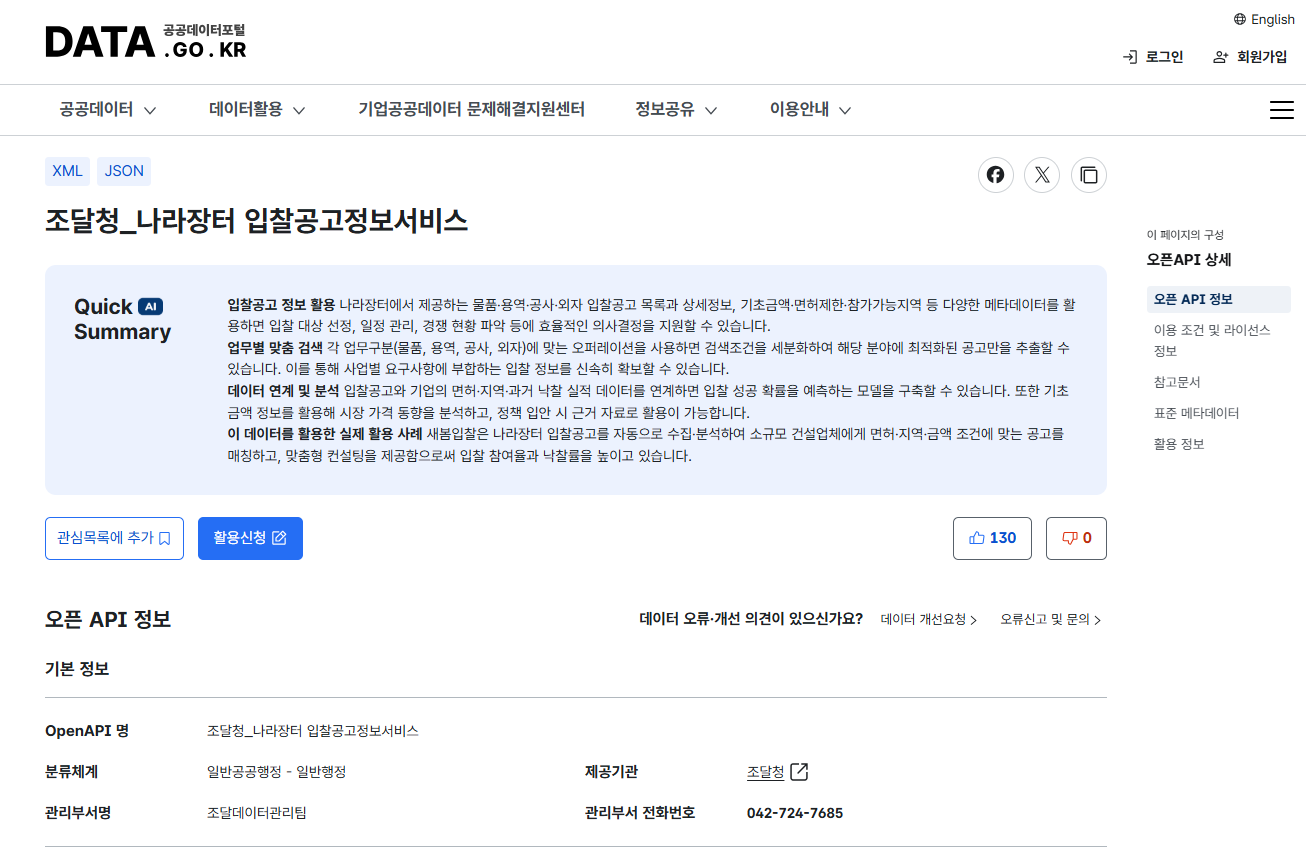Like with thumbs-up 130 button

992,538
